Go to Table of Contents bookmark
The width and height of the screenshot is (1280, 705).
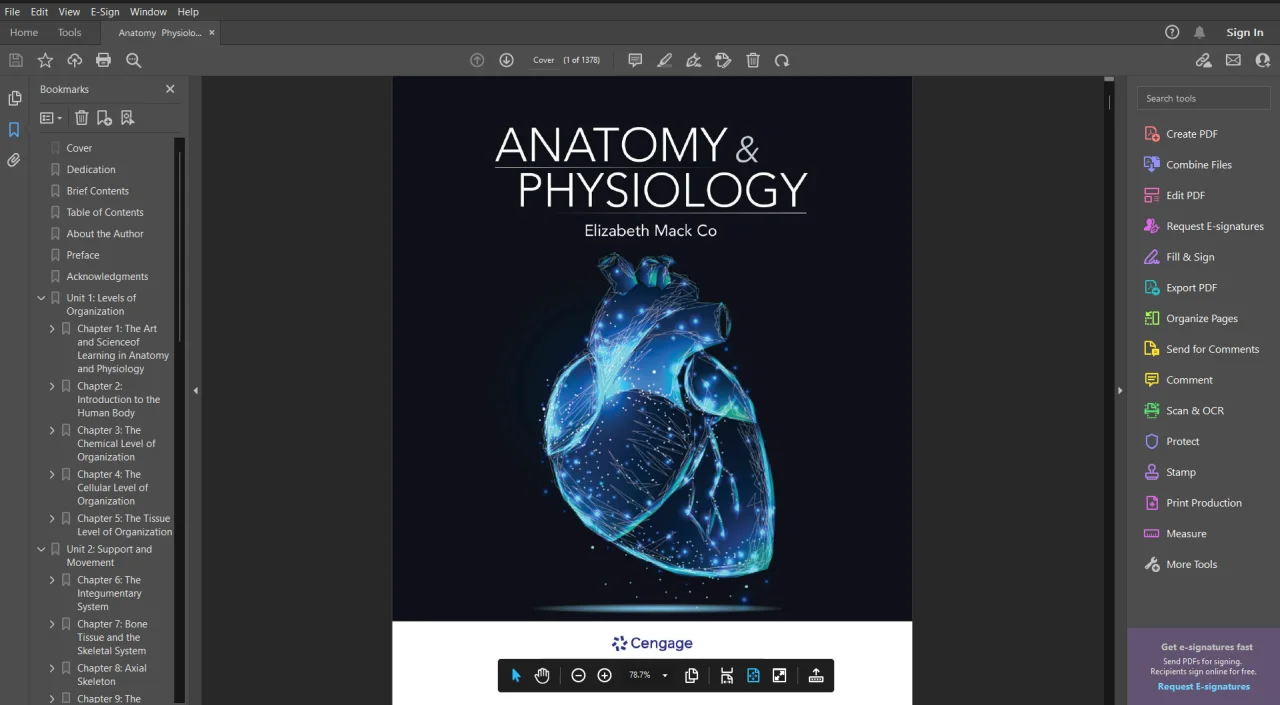[x=105, y=212]
